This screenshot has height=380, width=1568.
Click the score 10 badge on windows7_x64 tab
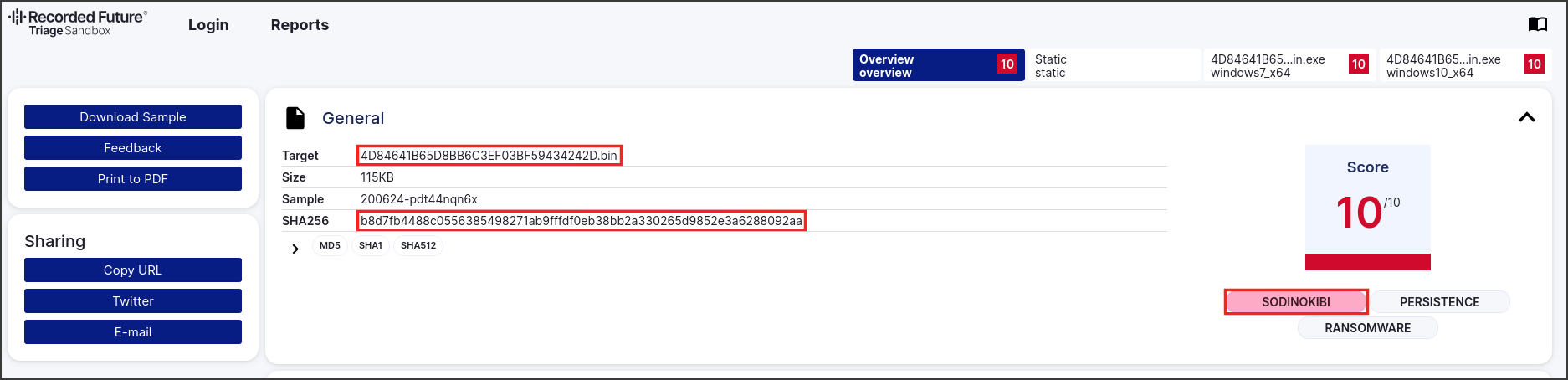tap(1359, 64)
